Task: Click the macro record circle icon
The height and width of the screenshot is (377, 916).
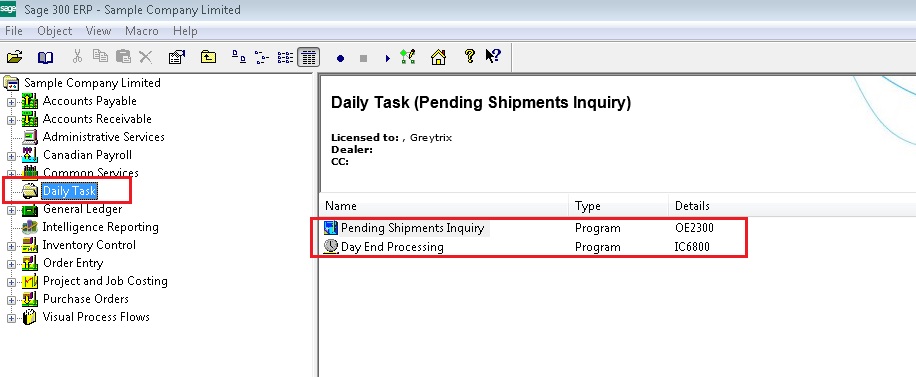Action: (341, 58)
